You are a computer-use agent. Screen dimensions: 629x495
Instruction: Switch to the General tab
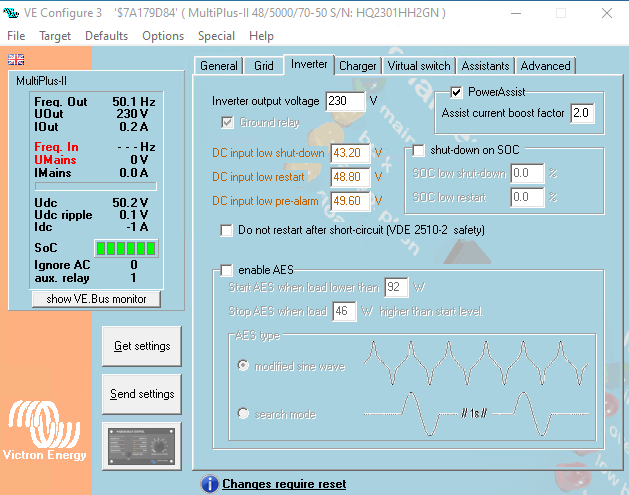click(x=219, y=66)
